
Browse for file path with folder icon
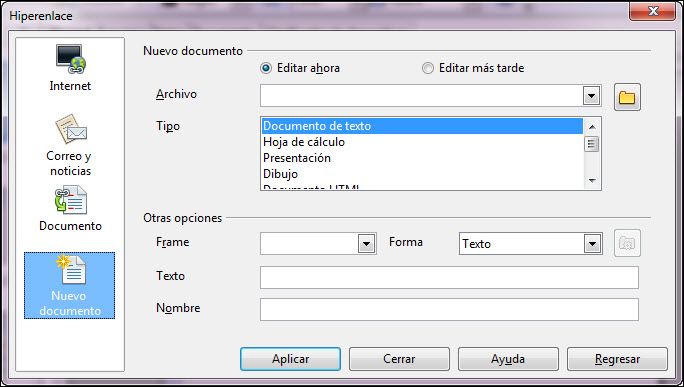tap(627, 97)
